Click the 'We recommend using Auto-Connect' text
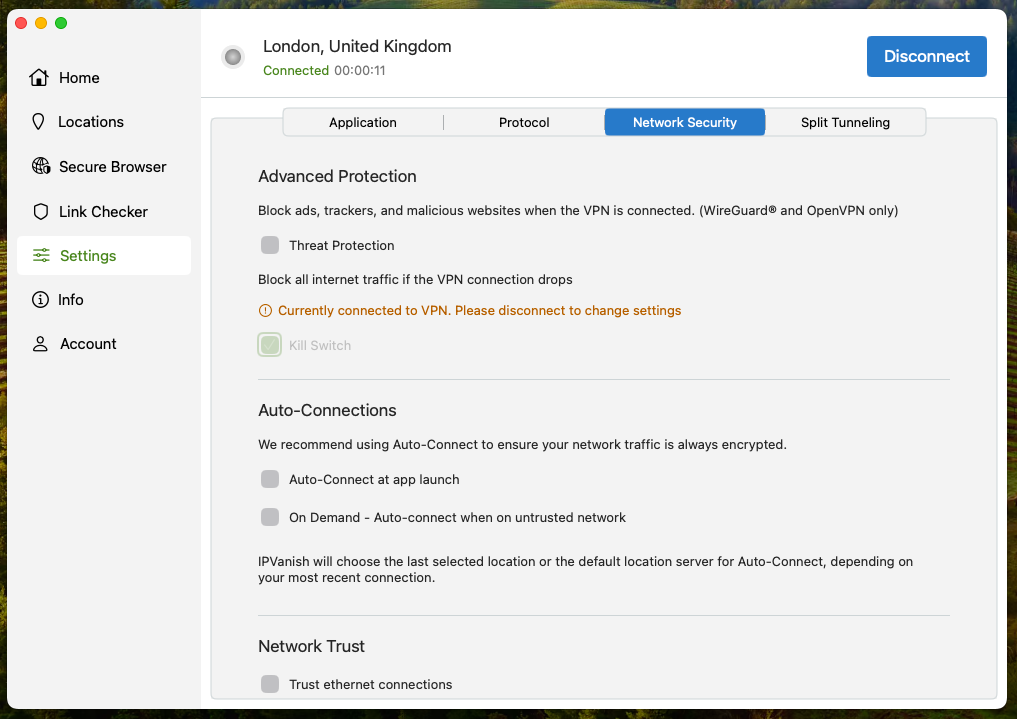This screenshot has height=719, width=1017. tap(522, 445)
